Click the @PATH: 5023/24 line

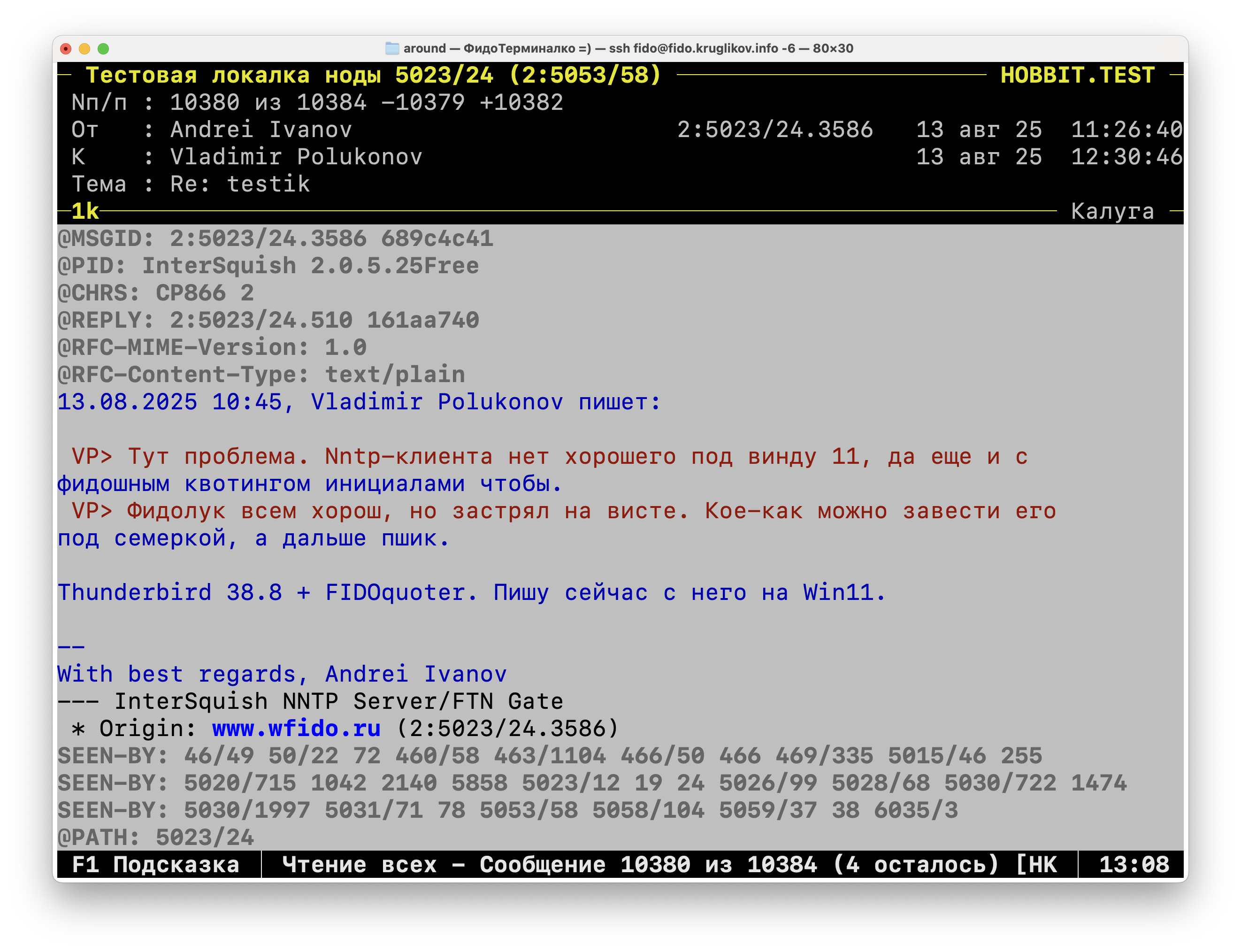tap(156, 837)
